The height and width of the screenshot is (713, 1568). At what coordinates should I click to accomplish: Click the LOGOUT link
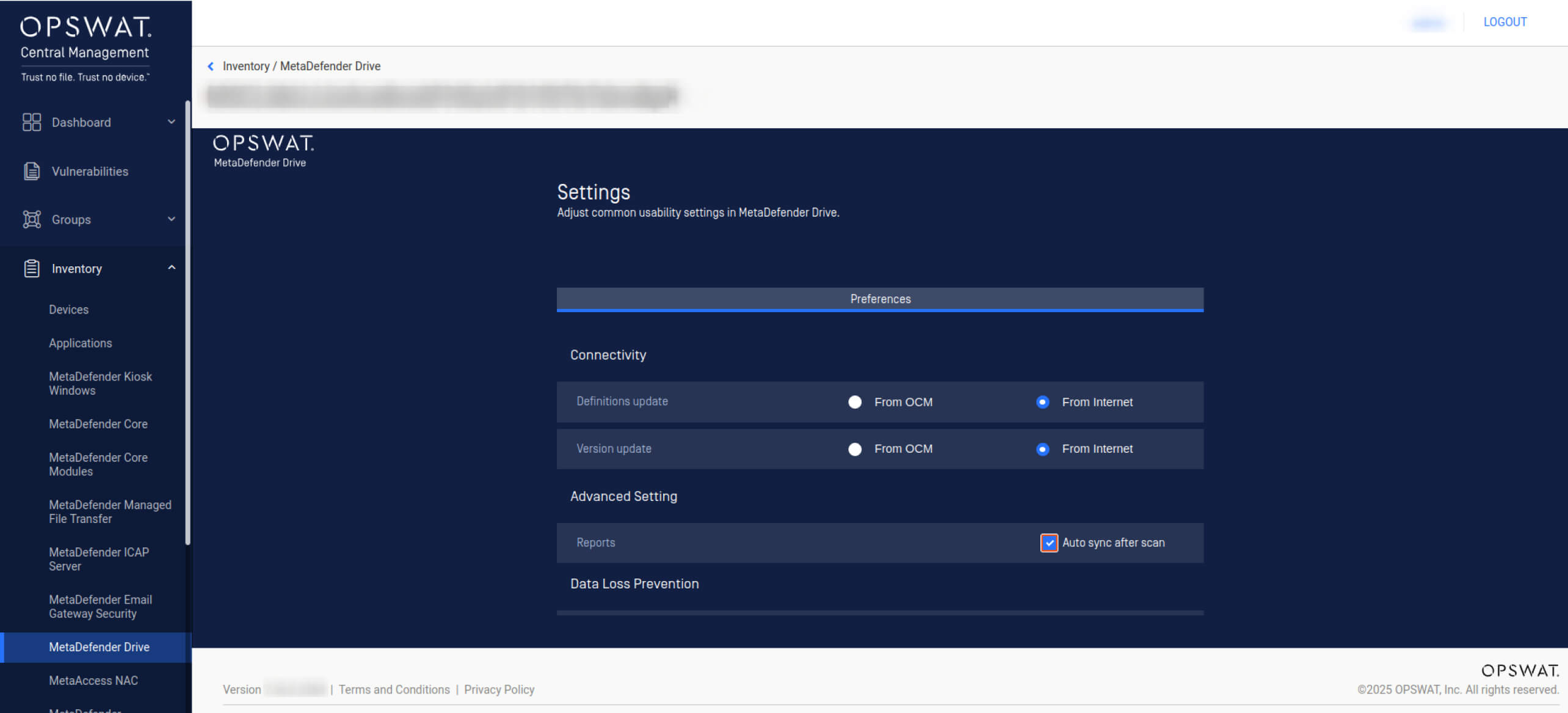point(1504,22)
